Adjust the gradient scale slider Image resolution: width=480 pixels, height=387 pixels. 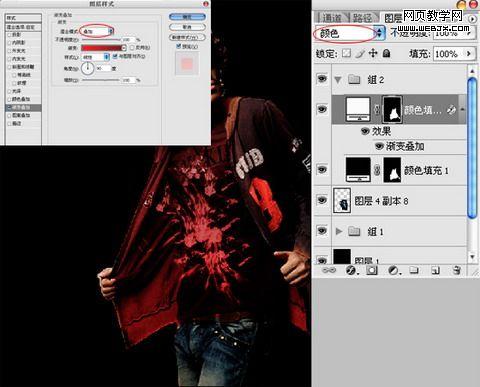click(101, 80)
